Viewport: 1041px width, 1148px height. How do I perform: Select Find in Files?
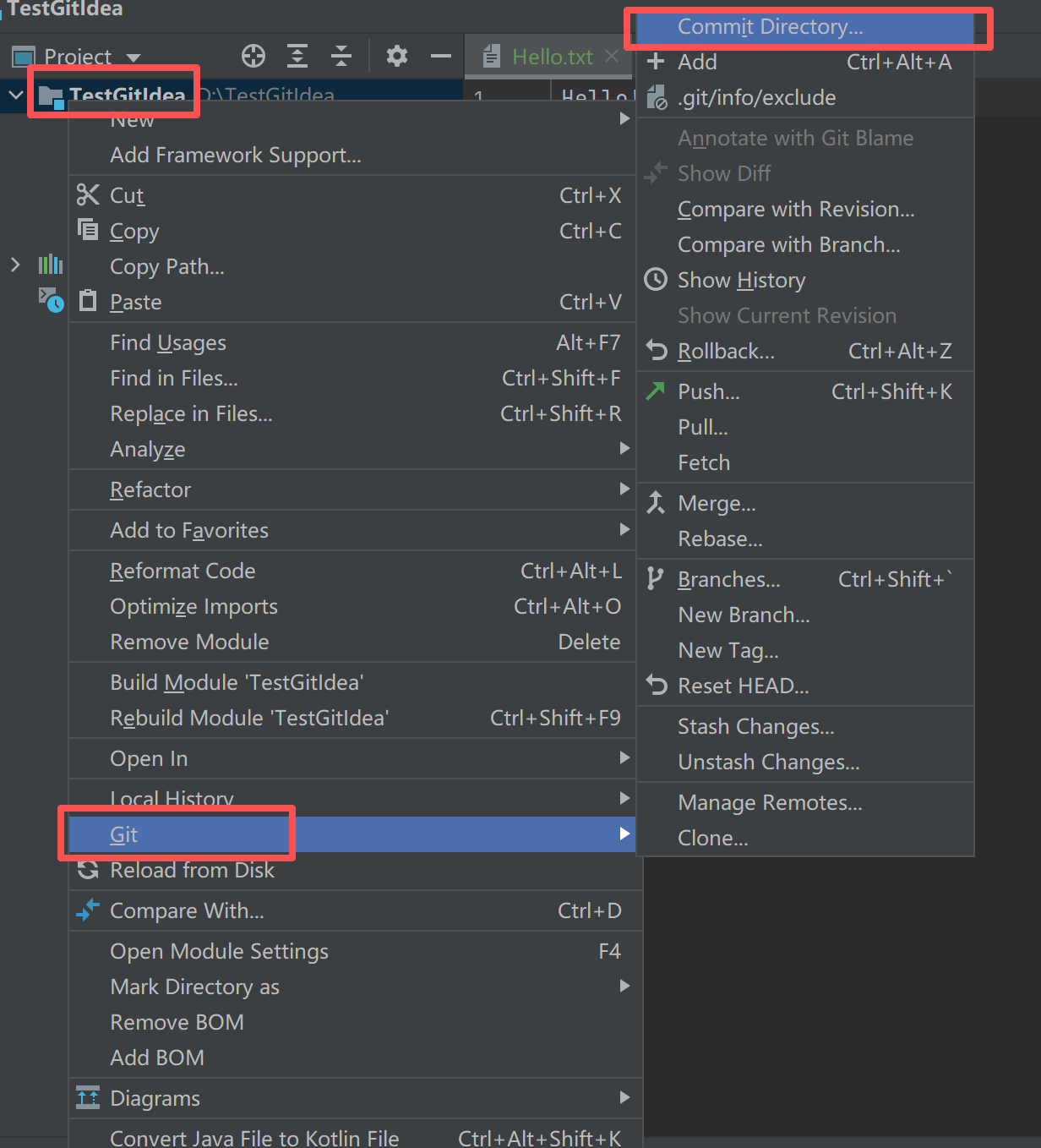pyautogui.click(x=352, y=378)
